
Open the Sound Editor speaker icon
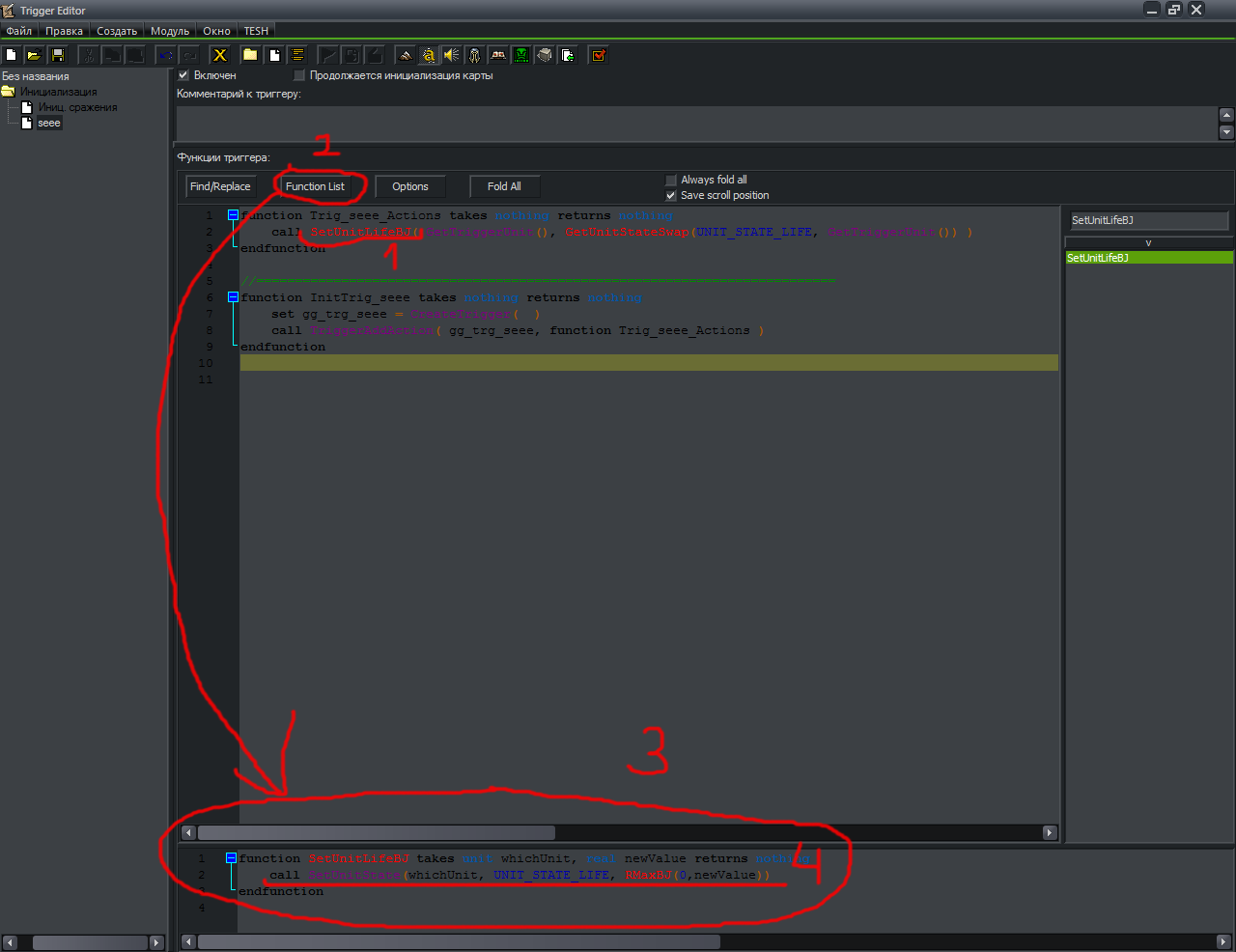452,55
